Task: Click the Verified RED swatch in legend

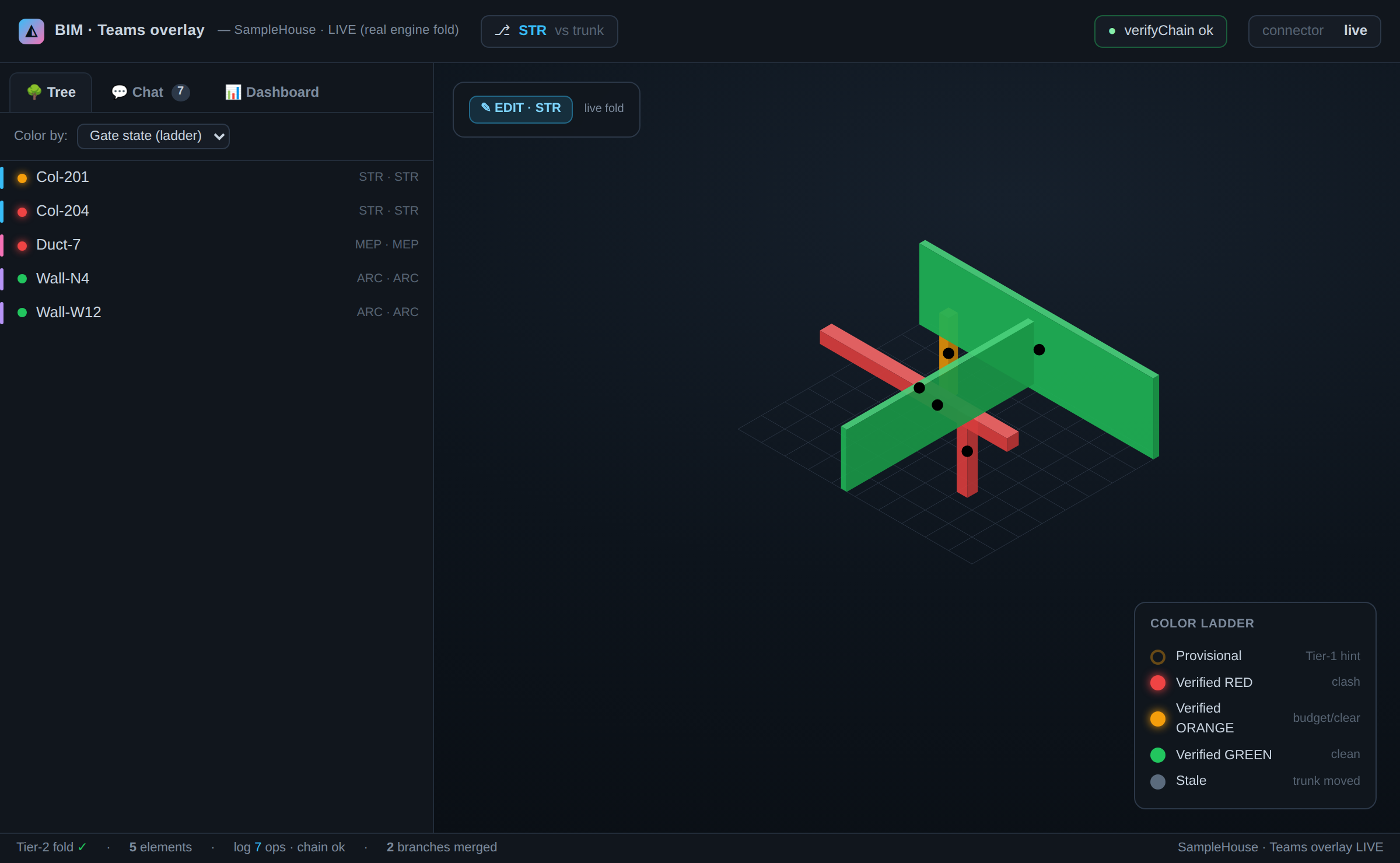Action: 1157,683
